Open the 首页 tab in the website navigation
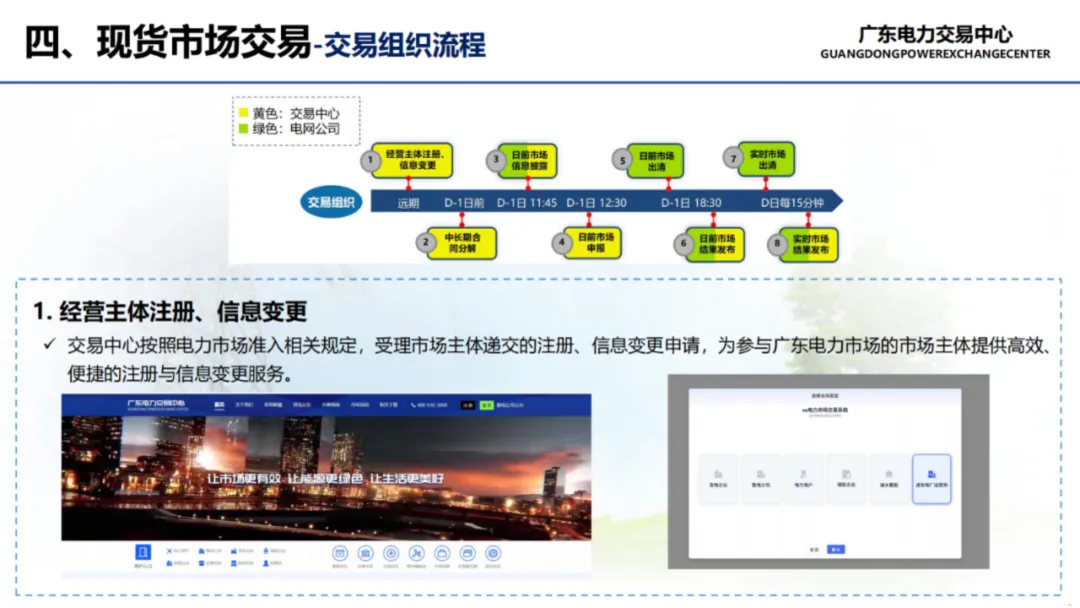Image resolution: width=1080 pixels, height=608 pixels. click(219, 405)
